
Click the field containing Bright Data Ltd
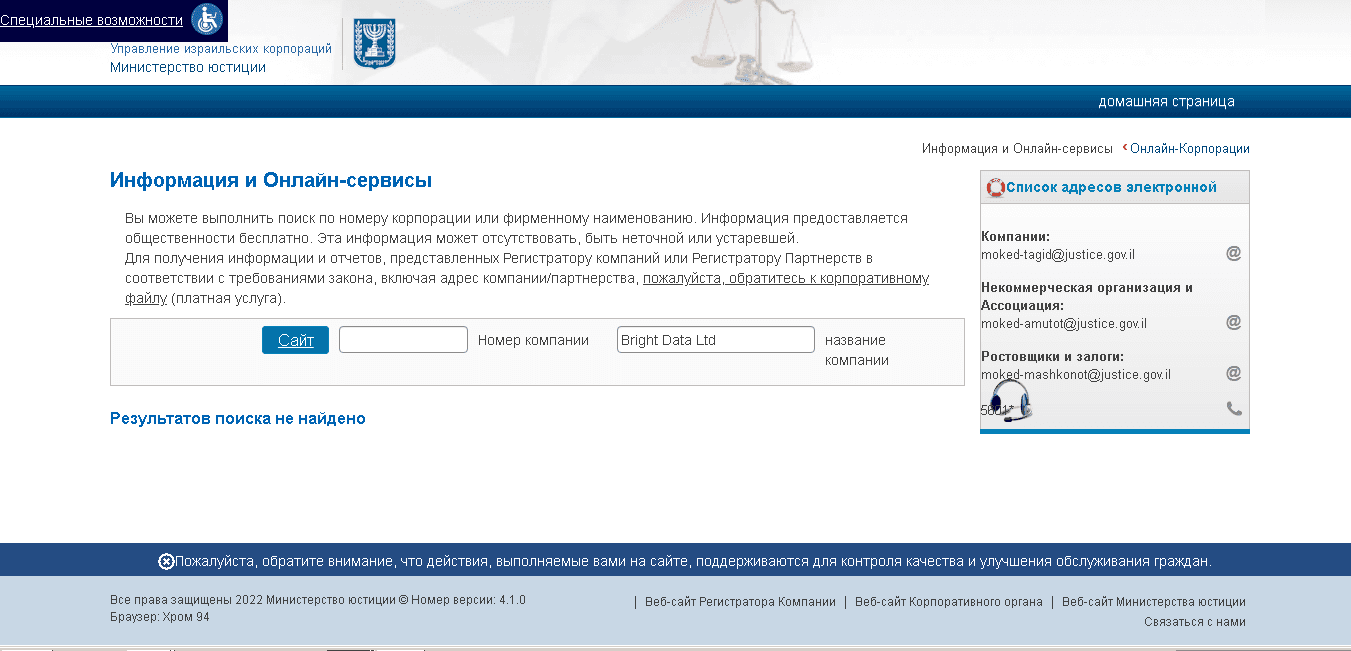(x=715, y=339)
